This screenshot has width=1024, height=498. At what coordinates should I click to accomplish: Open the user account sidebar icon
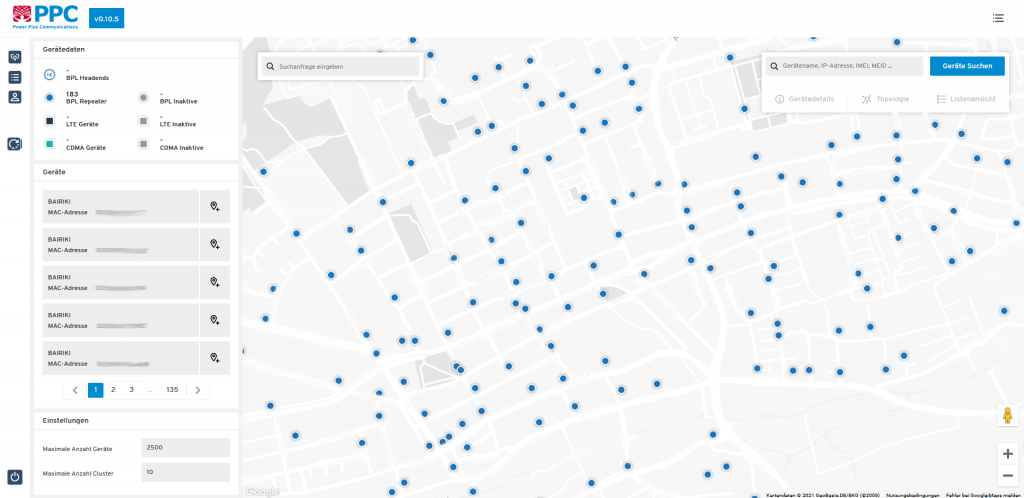(x=15, y=97)
